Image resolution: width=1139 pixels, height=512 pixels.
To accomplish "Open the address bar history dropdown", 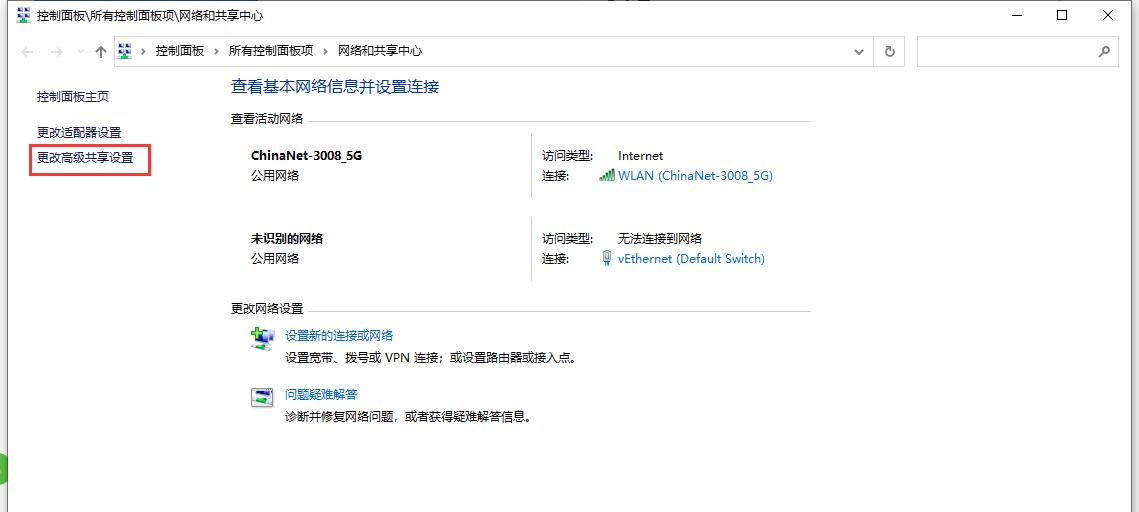I will 859,52.
